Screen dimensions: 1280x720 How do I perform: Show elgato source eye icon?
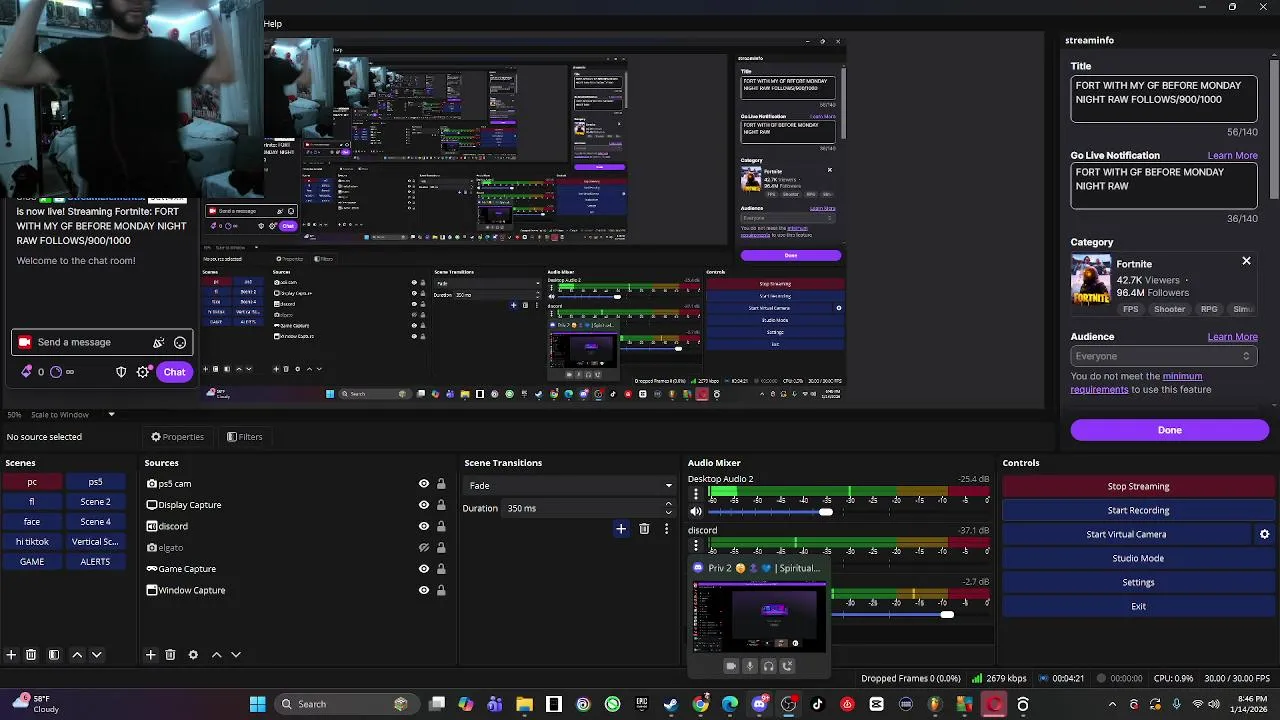[424, 548]
